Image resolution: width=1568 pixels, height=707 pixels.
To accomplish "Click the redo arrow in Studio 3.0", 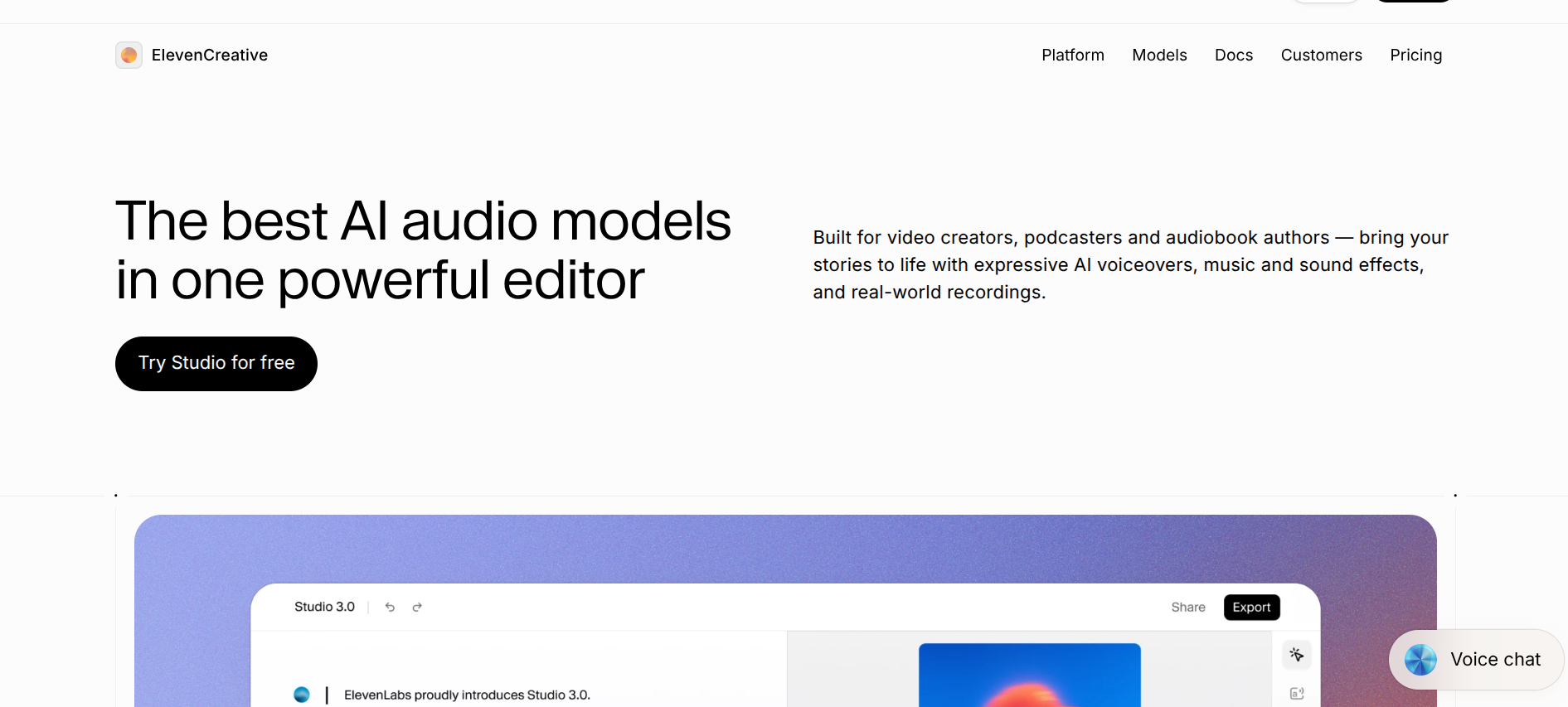I will point(417,608).
